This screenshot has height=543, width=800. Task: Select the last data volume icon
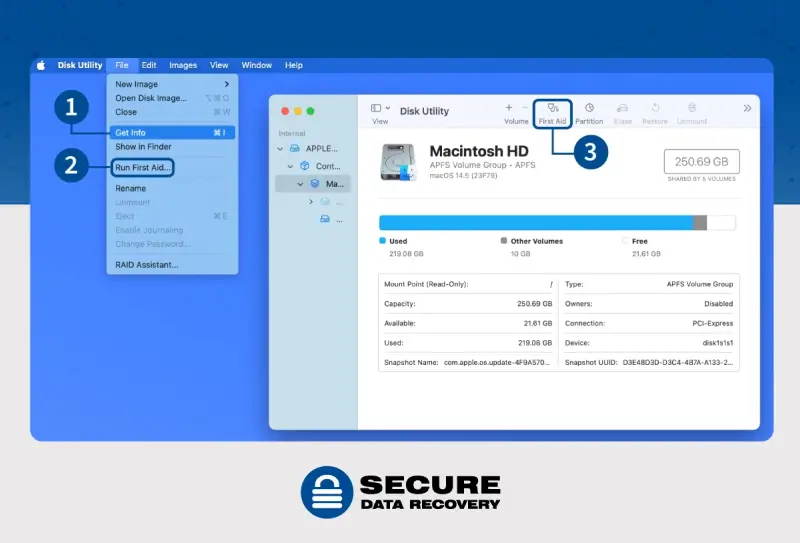pyautogui.click(x=325, y=219)
